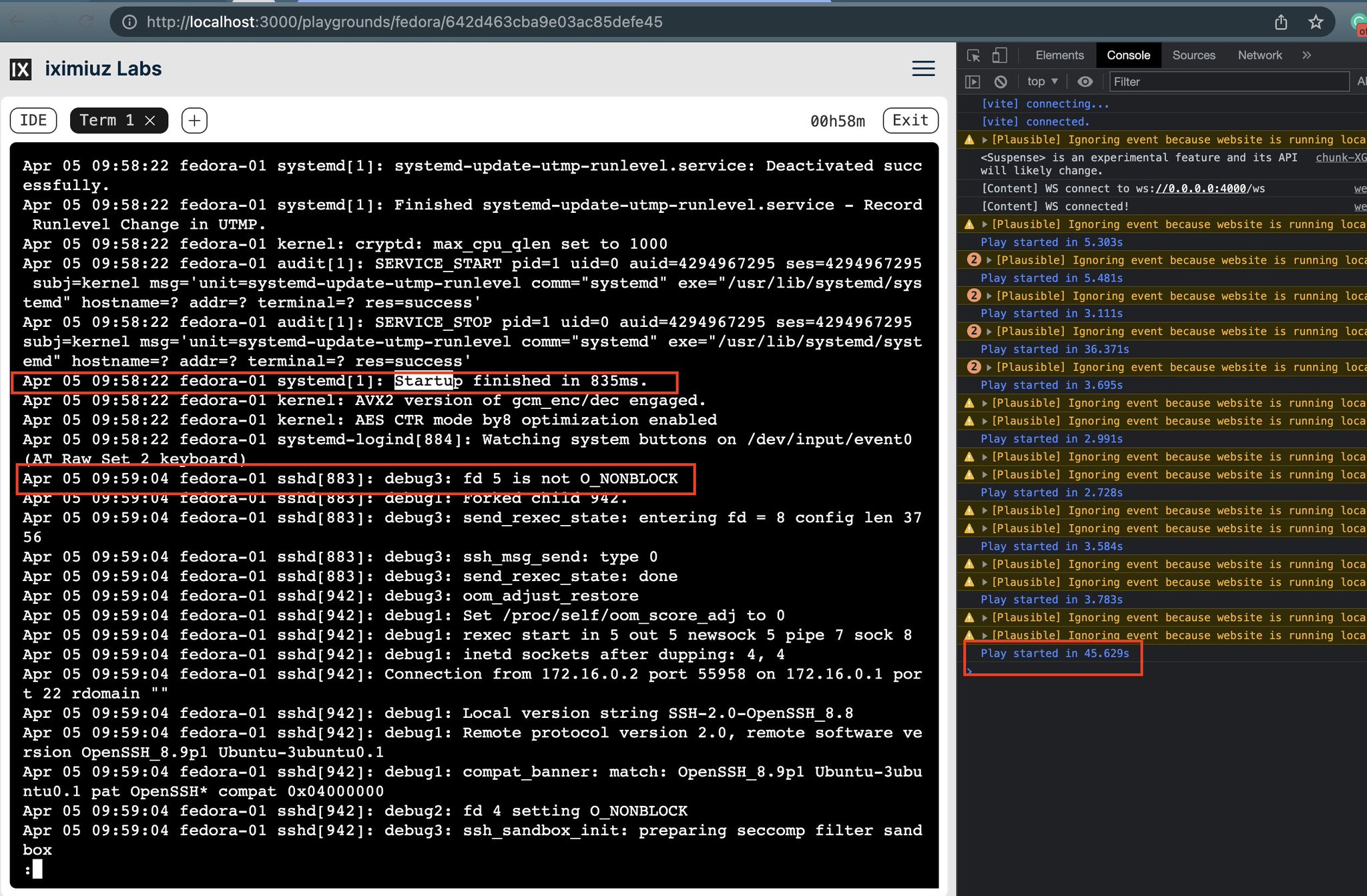This screenshot has height=896, width=1367.
Task: Select the inspect element tool
Action: 974,55
